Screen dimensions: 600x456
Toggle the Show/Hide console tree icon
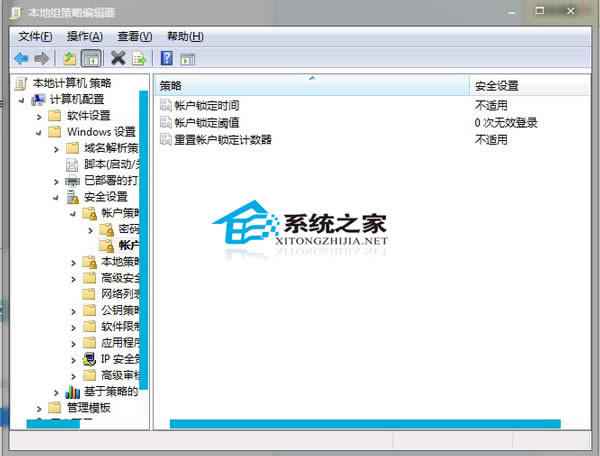91,59
